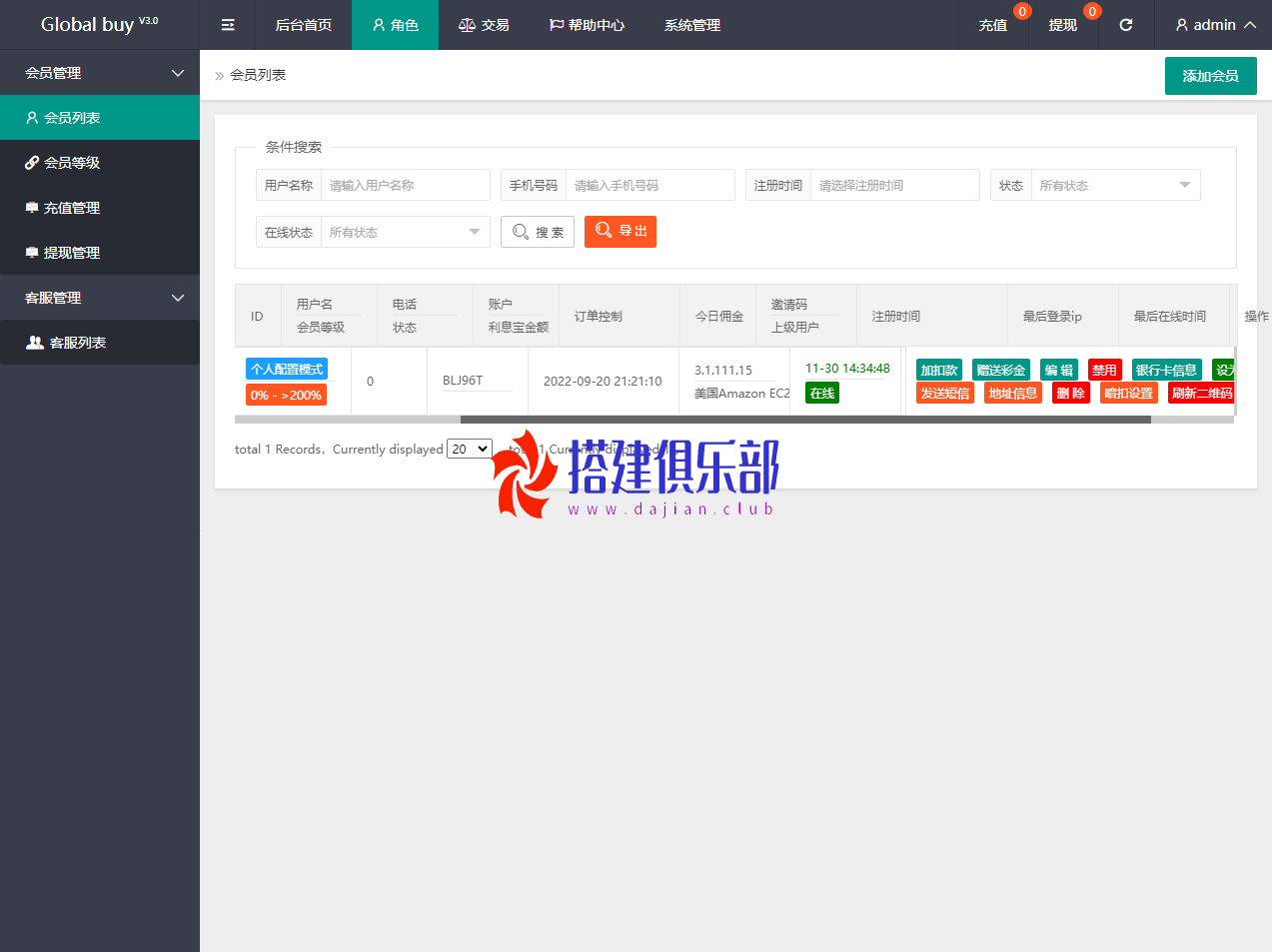Click the refresh icon in top bar

click(x=1126, y=25)
